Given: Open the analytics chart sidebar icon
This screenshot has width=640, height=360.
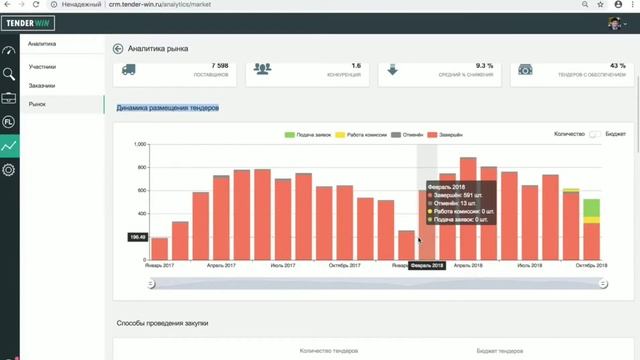Looking at the screenshot, I should (9, 146).
